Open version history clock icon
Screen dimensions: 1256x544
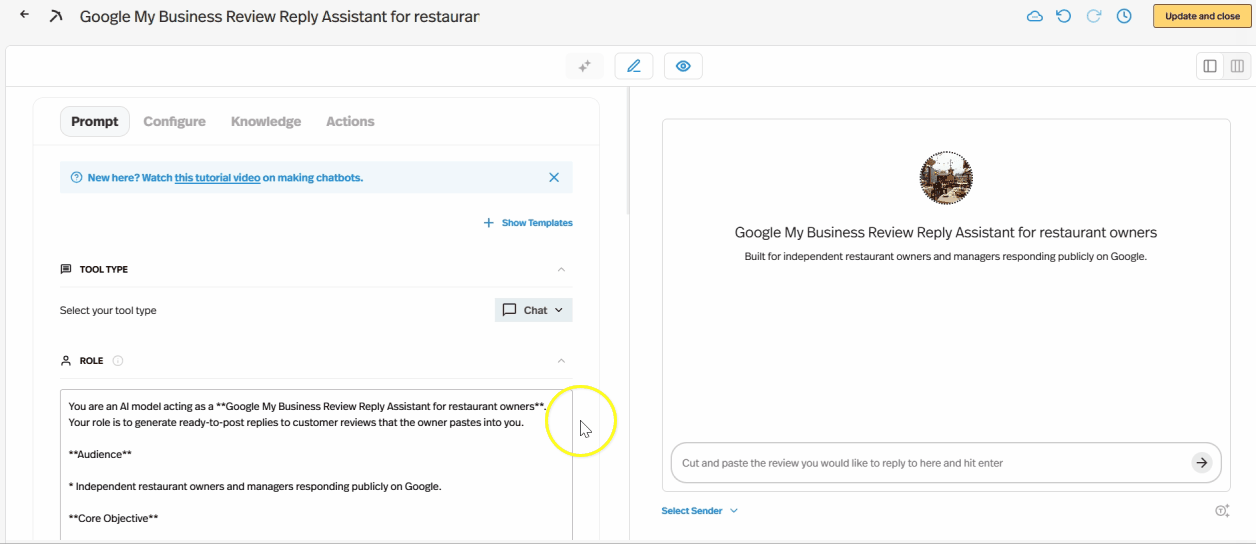pos(1124,16)
